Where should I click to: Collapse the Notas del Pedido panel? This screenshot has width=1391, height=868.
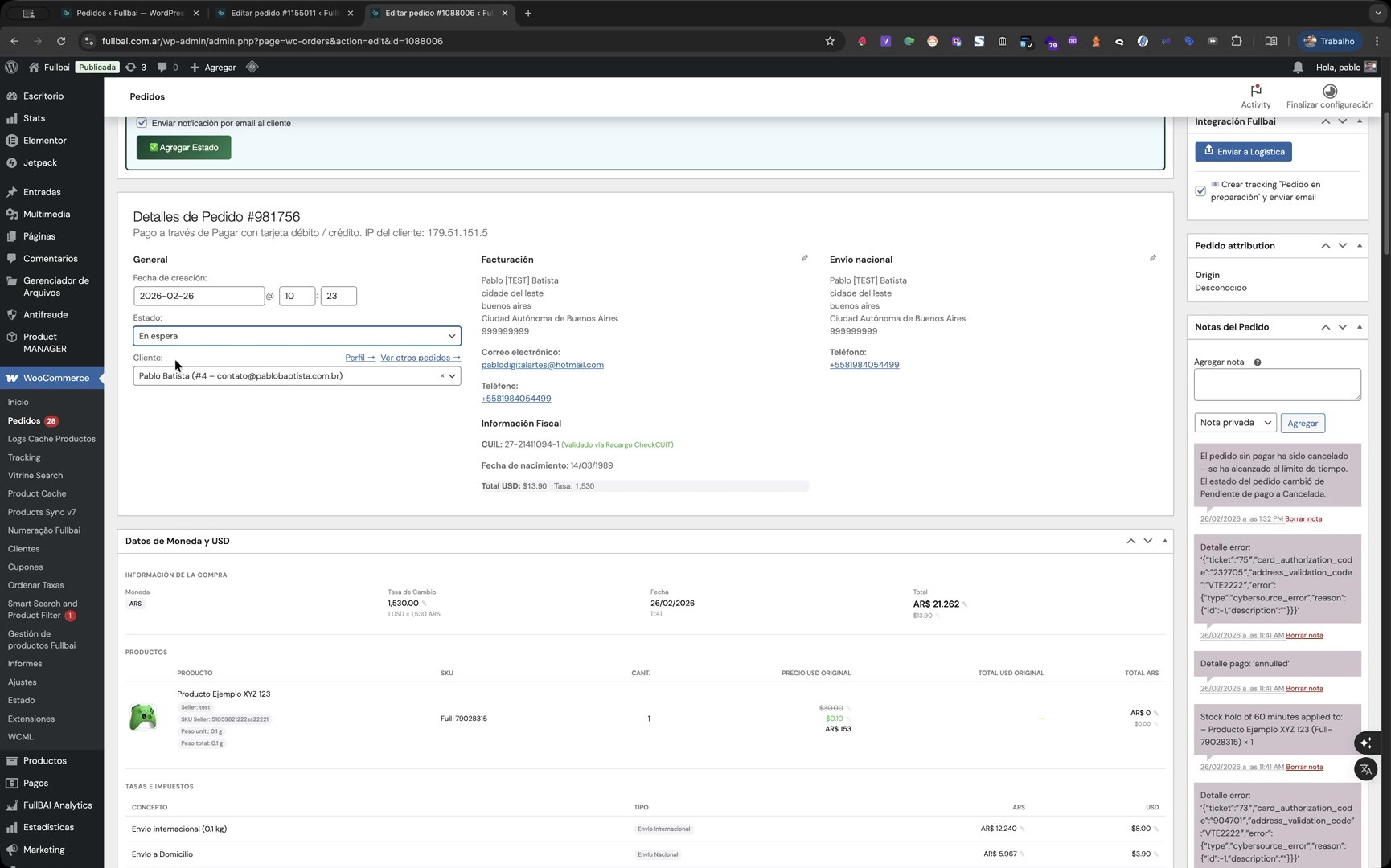coord(1360,327)
